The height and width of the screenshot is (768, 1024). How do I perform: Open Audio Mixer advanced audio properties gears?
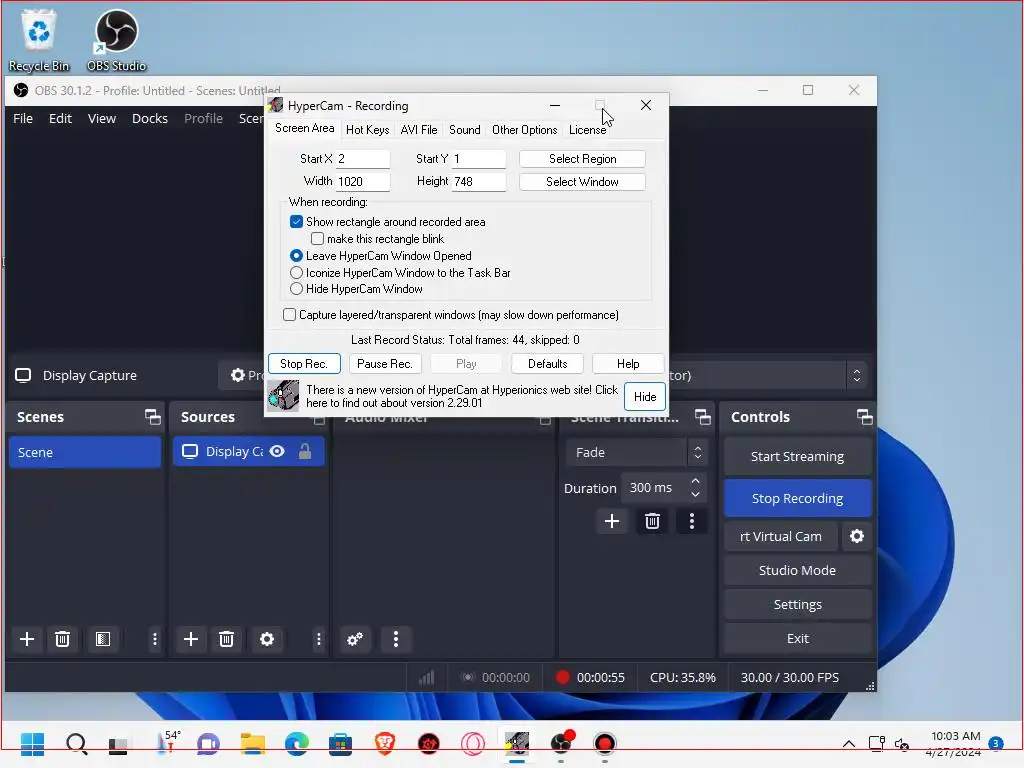tap(355, 639)
